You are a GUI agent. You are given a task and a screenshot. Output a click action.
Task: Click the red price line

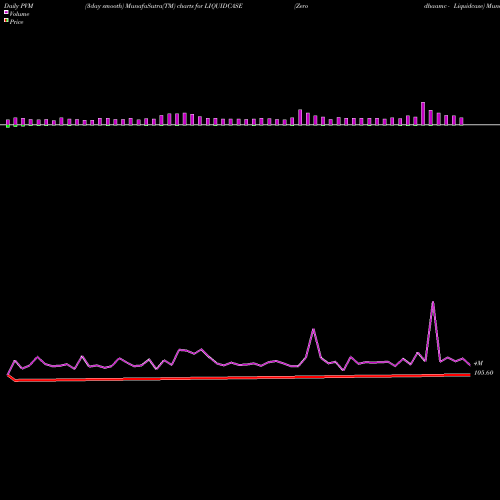pos(239,377)
